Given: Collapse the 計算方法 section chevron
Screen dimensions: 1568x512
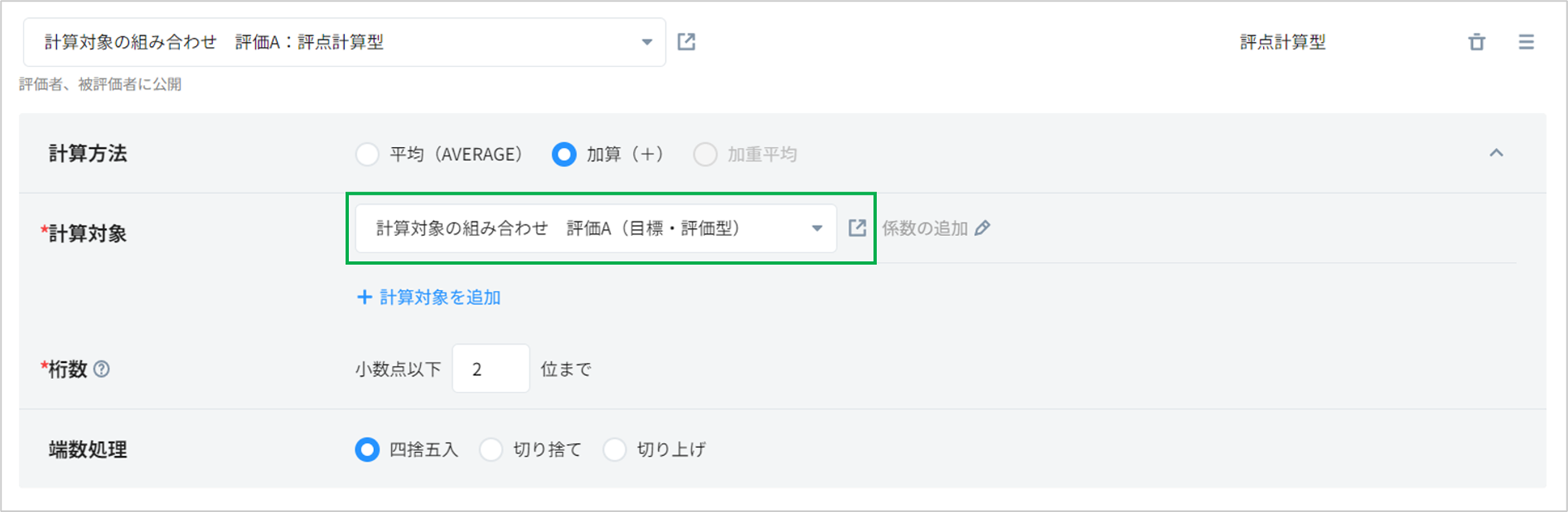Looking at the screenshot, I should pos(1496,153).
